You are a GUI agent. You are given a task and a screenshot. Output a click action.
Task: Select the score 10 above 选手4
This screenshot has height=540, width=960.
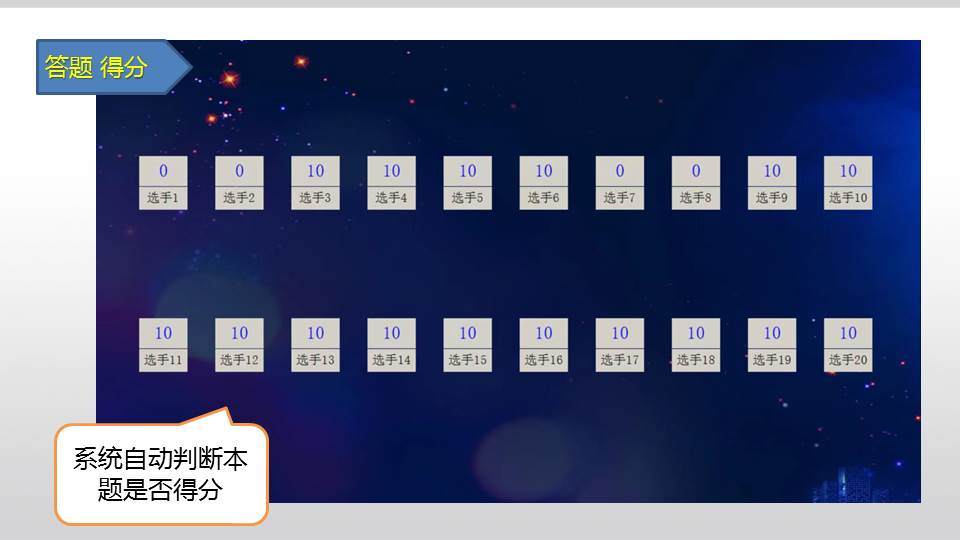pyautogui.click(x=391, y=171)
